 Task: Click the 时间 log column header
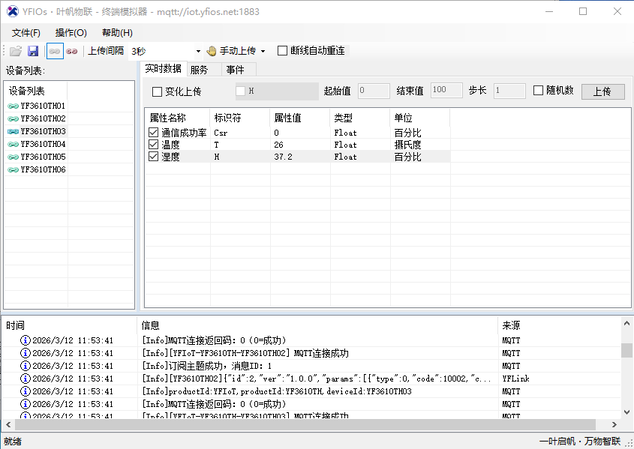pyautogui.click(x=70, y=325)
